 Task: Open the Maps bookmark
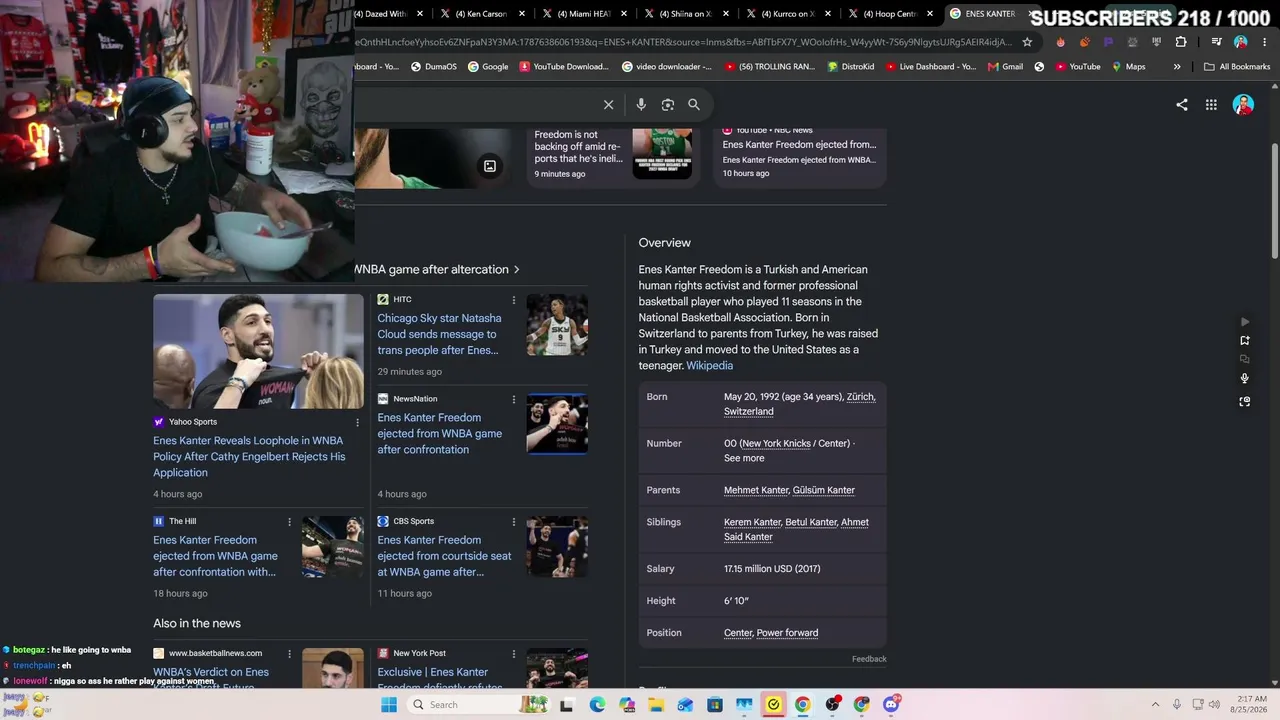pos(1128,67)
